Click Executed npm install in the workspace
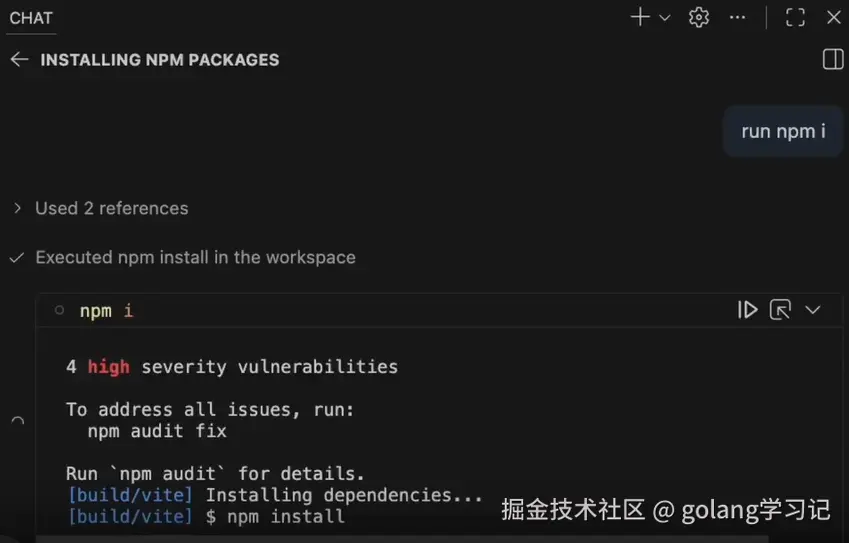 click(195, 257)
